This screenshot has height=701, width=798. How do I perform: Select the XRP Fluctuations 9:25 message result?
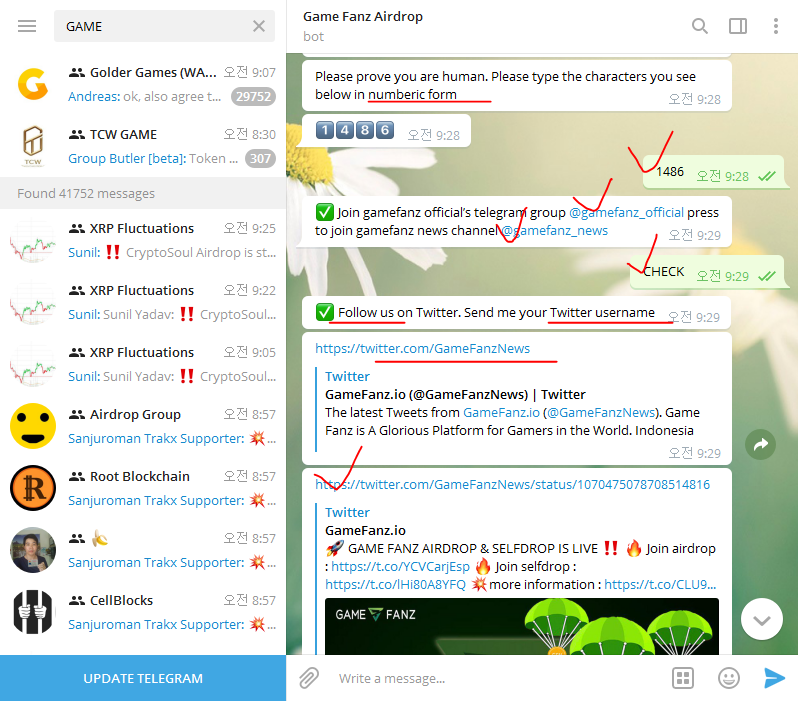tap(143, 240)
